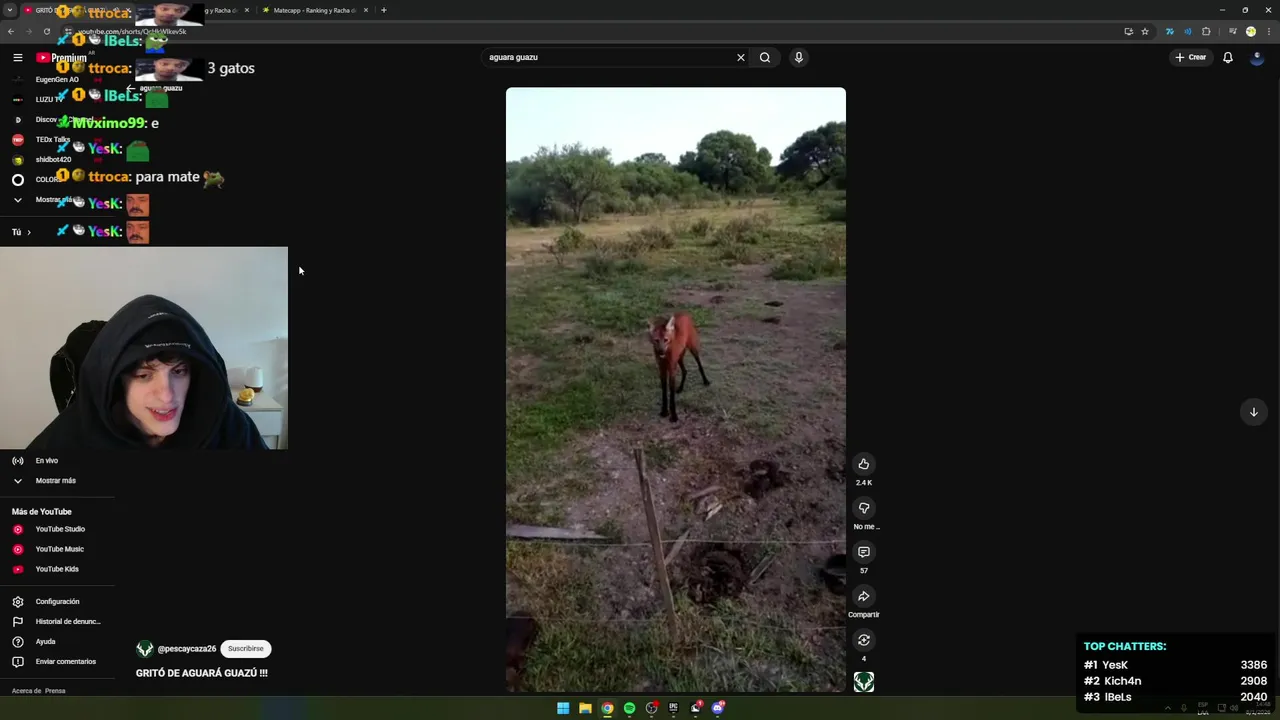Open the Epic Games taskbar icon
This screenshot has height=720, width=1280.
click(x=673, y=708)
